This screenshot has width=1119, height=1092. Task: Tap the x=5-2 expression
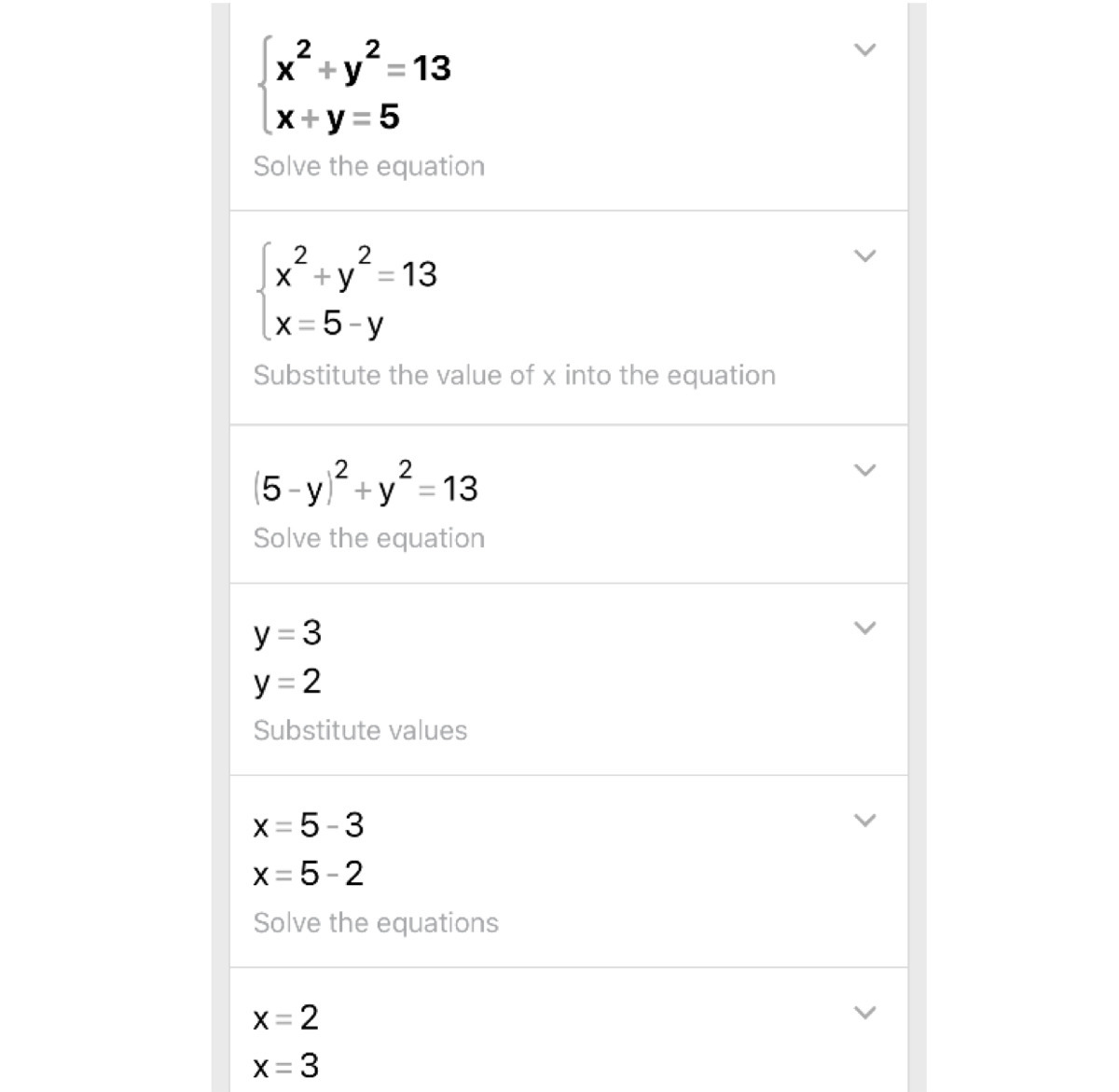[309, 874]
